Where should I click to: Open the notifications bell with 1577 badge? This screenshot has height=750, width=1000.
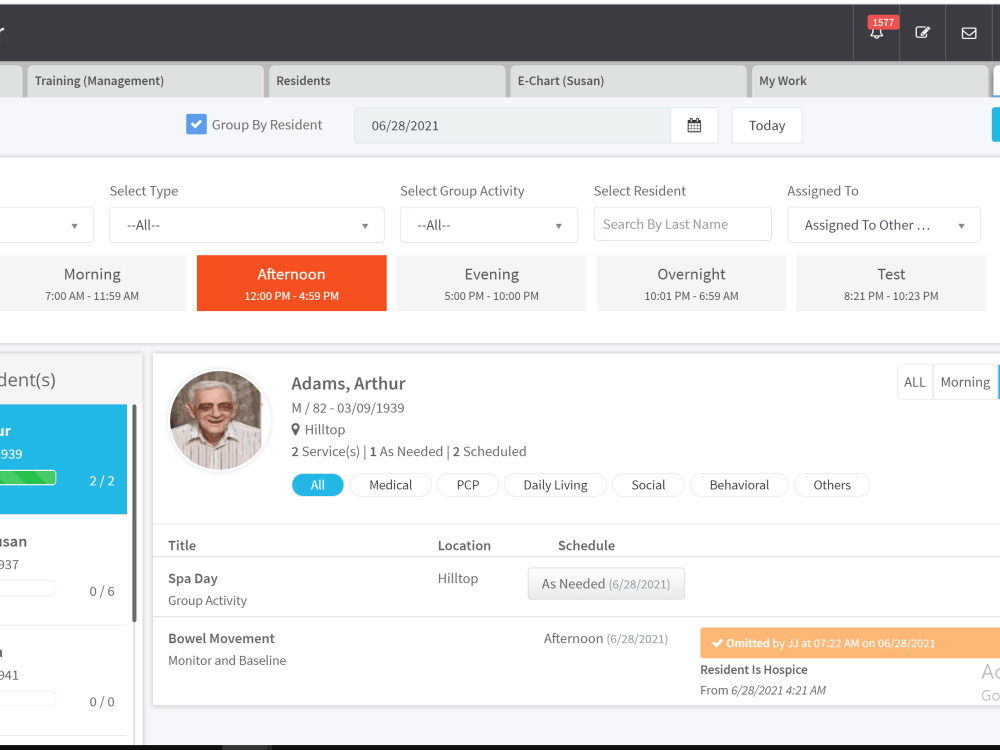tap(877, 33)
